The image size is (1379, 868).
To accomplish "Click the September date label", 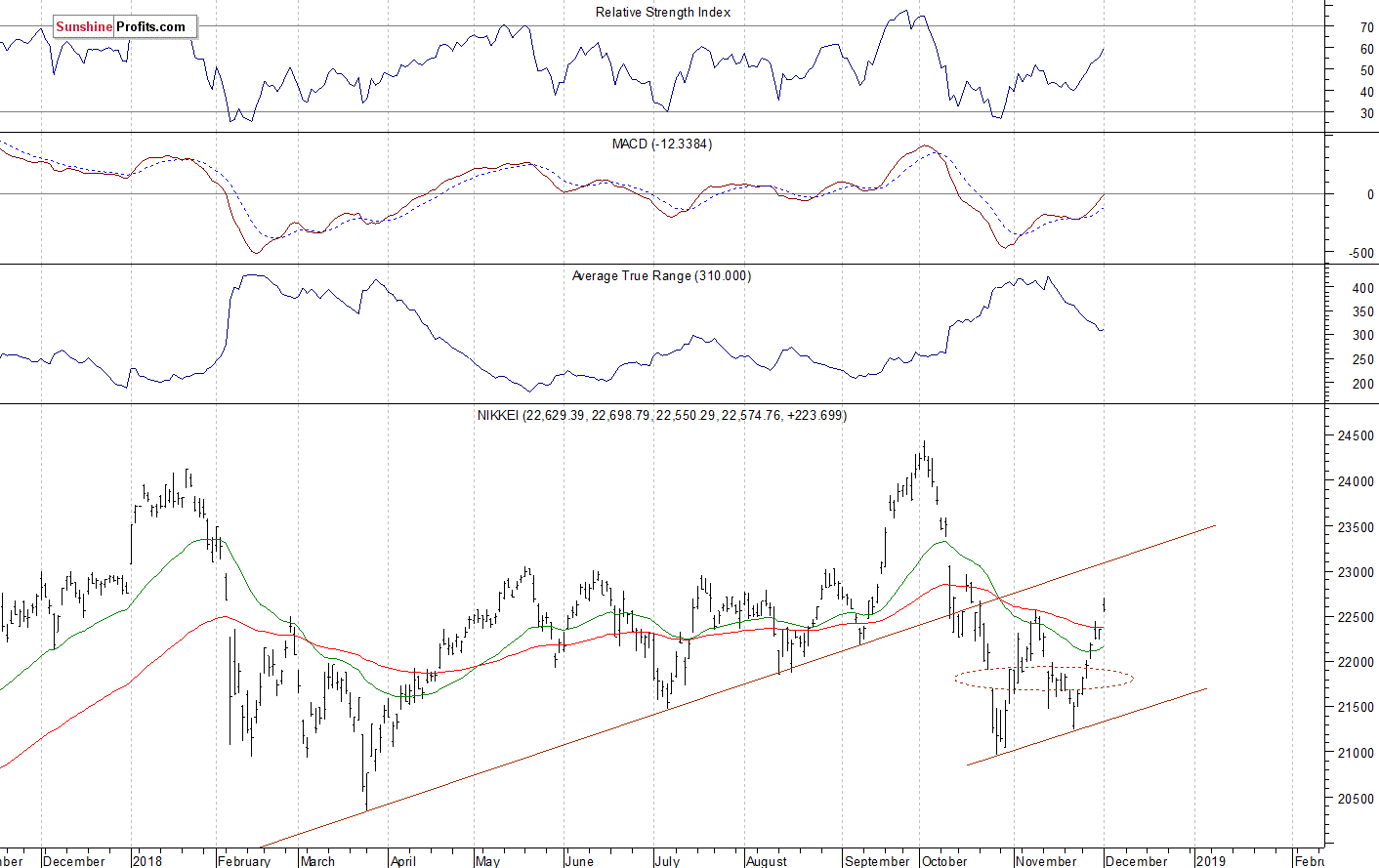I will (x=877, y=861).
